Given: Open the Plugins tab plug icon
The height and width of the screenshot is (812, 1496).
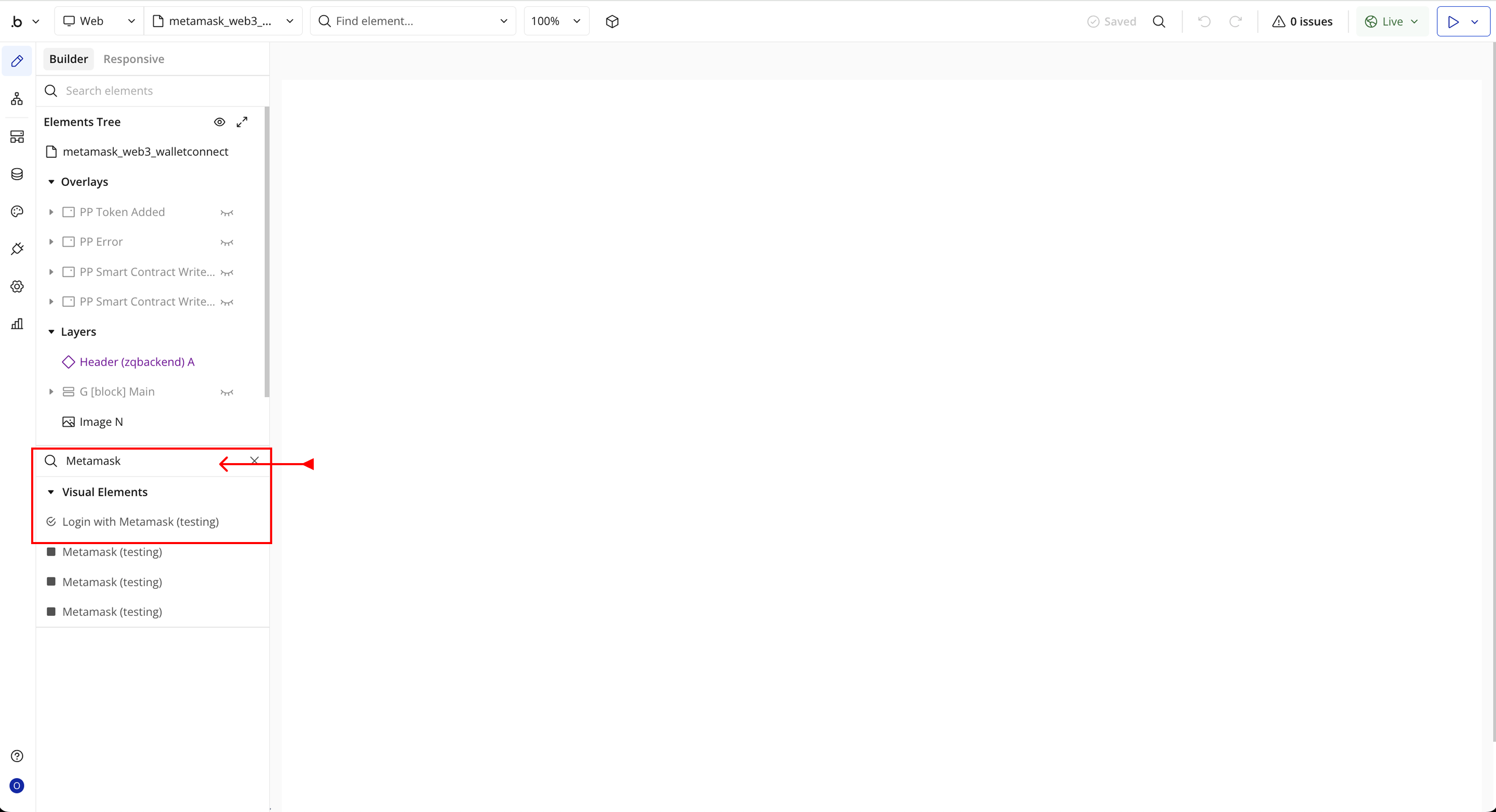Looking at the screenshot, I should coord(17,249).
